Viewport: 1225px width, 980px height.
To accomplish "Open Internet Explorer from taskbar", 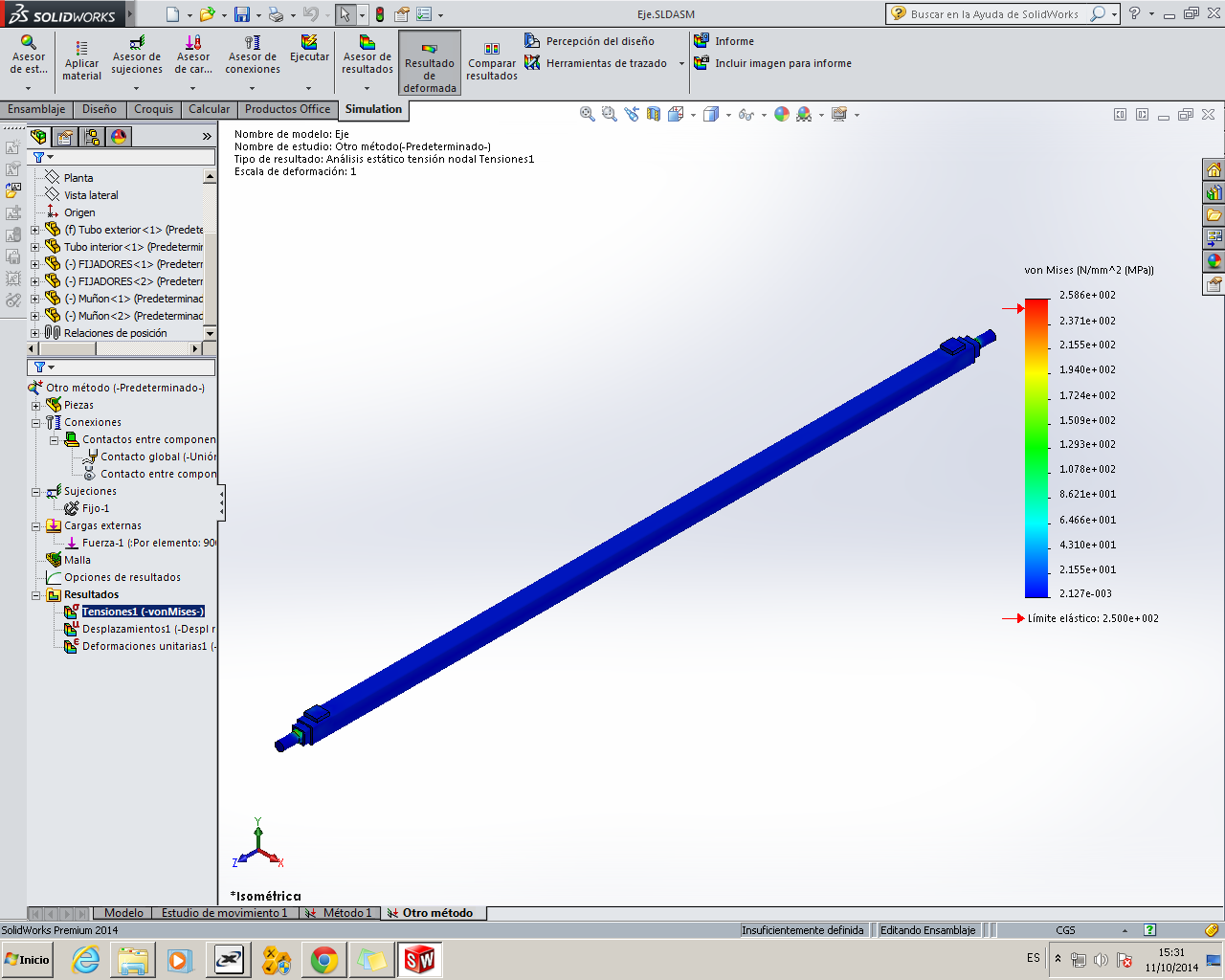I will tap(86, 960).
